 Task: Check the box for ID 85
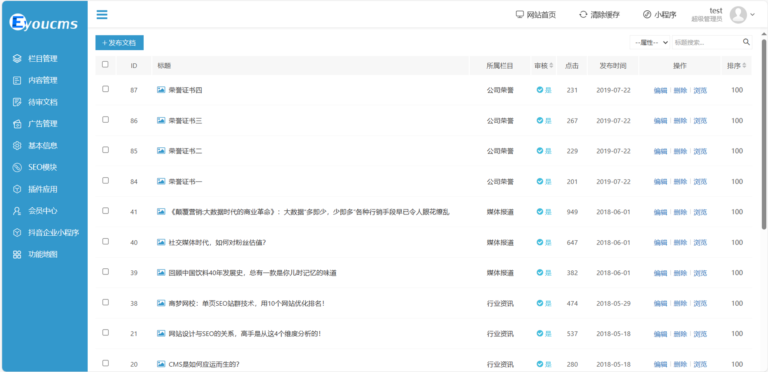(105, 150)
